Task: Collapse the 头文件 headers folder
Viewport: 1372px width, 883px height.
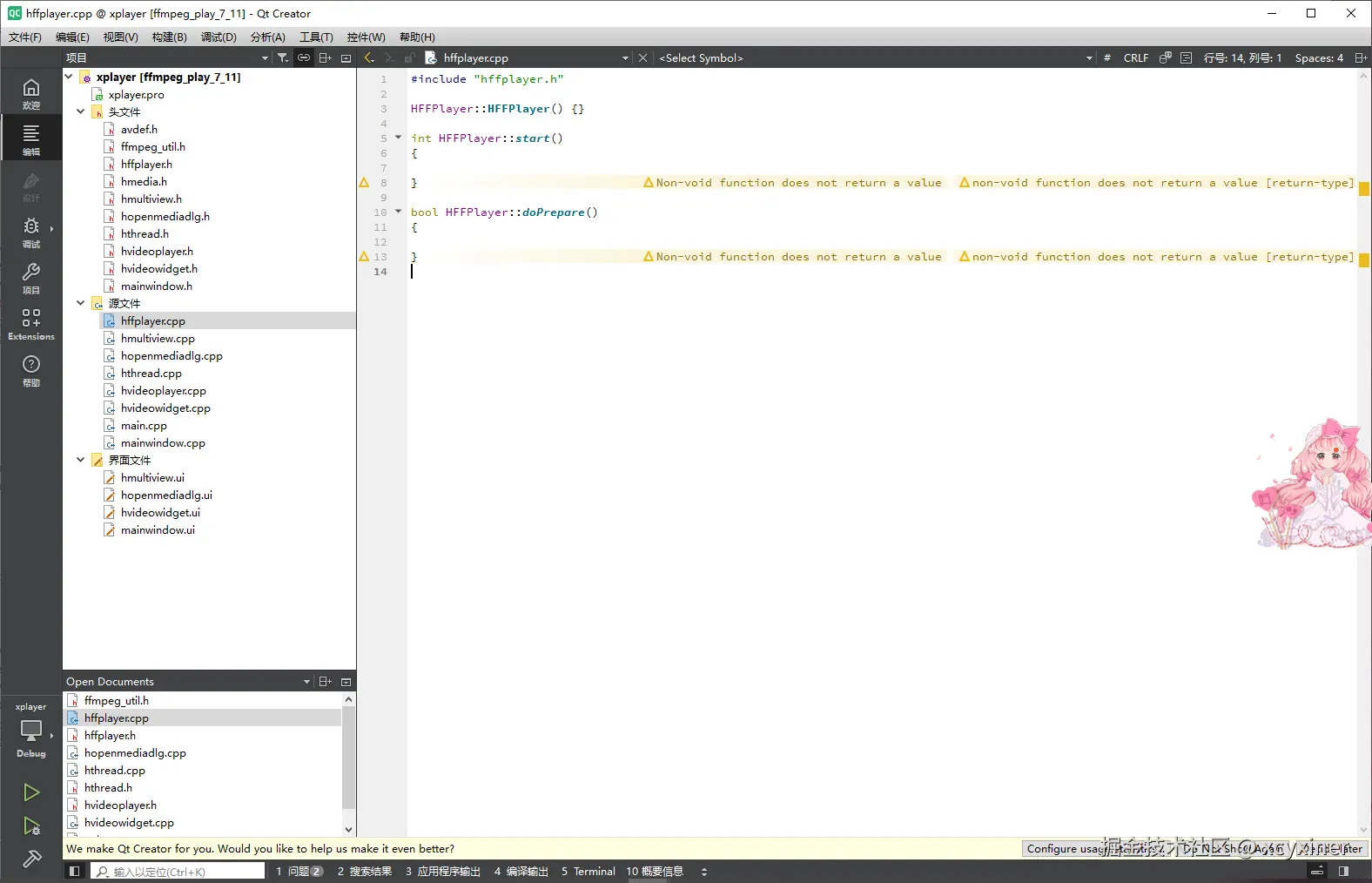Action: tap(81, 111)
